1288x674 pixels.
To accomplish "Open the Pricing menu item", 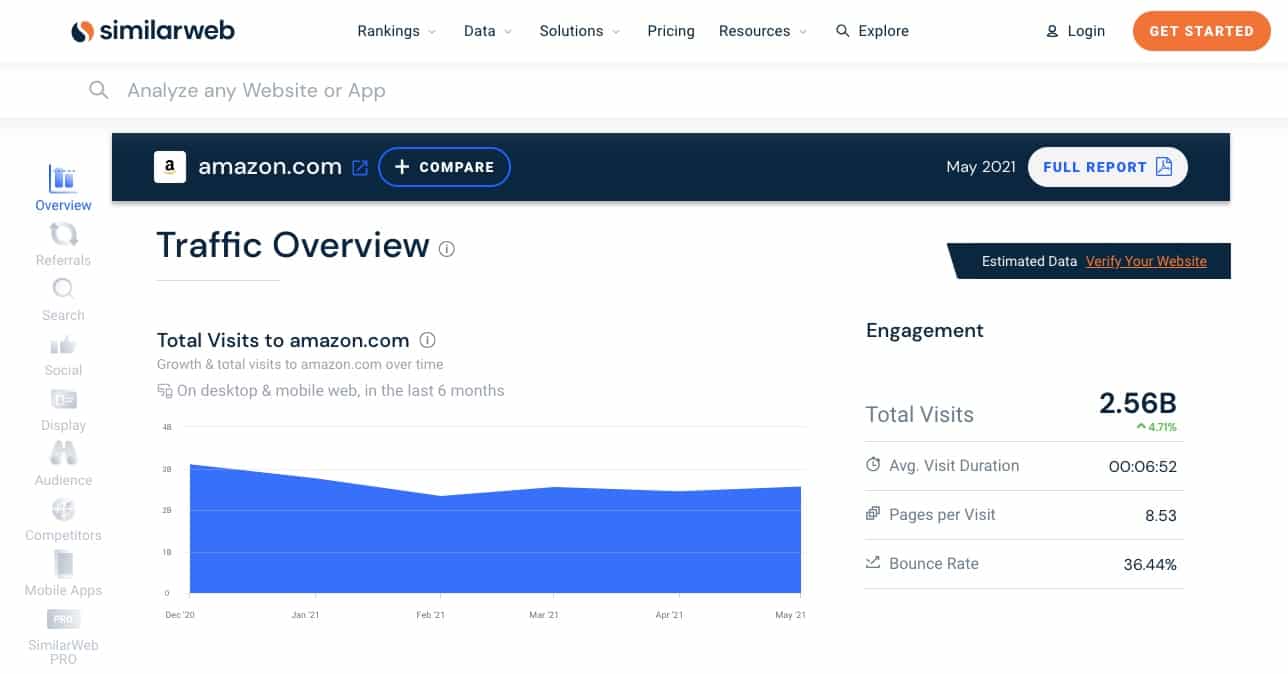I will (671, 31).
